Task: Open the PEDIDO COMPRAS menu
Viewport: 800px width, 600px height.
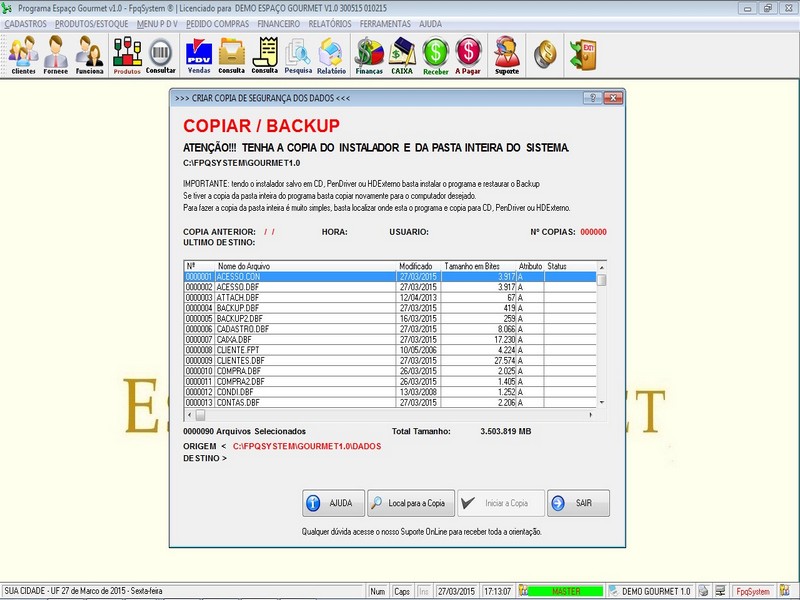Action: tap(217, 24)
